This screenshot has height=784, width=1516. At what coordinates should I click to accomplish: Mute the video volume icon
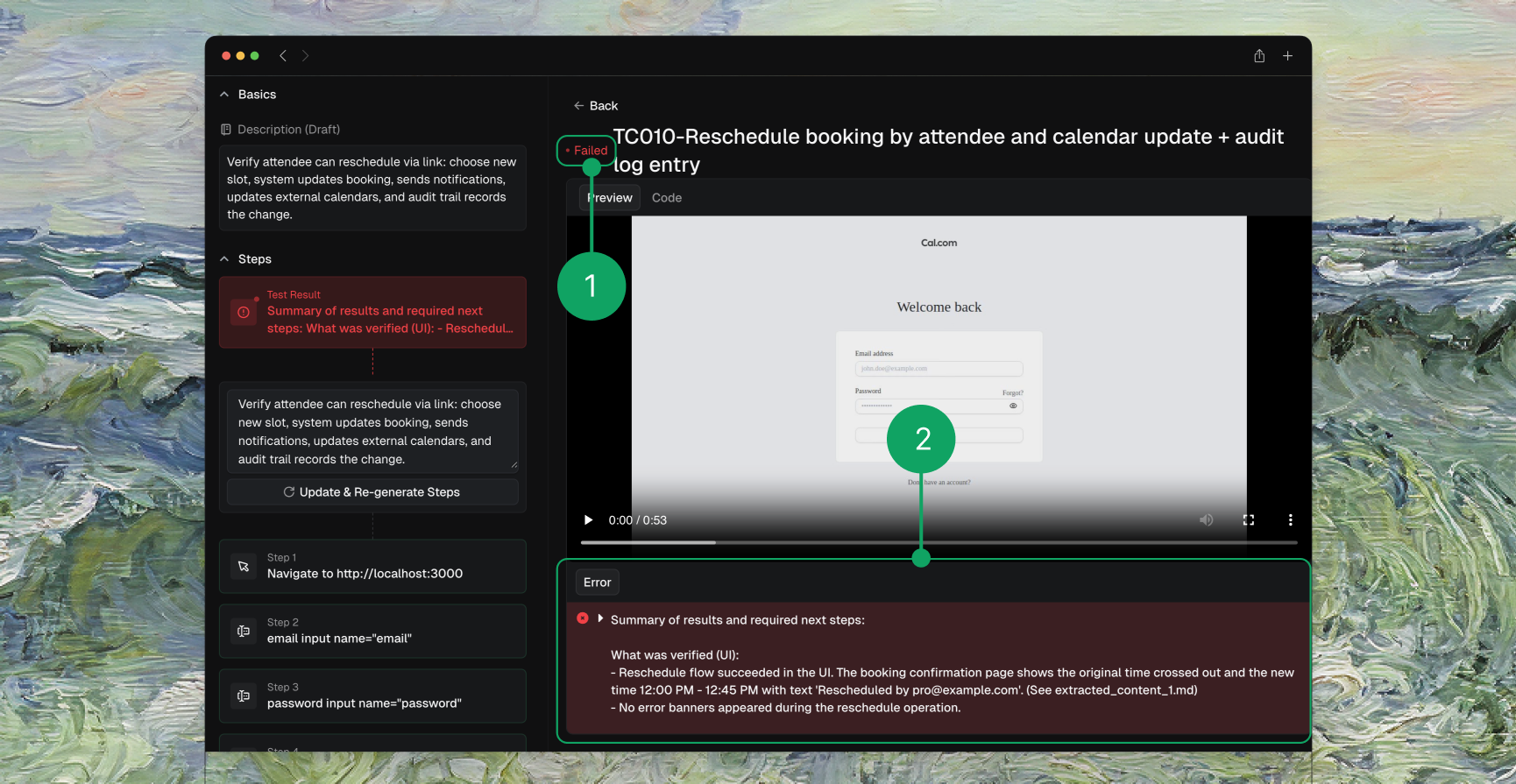(x=1207, y=520)
